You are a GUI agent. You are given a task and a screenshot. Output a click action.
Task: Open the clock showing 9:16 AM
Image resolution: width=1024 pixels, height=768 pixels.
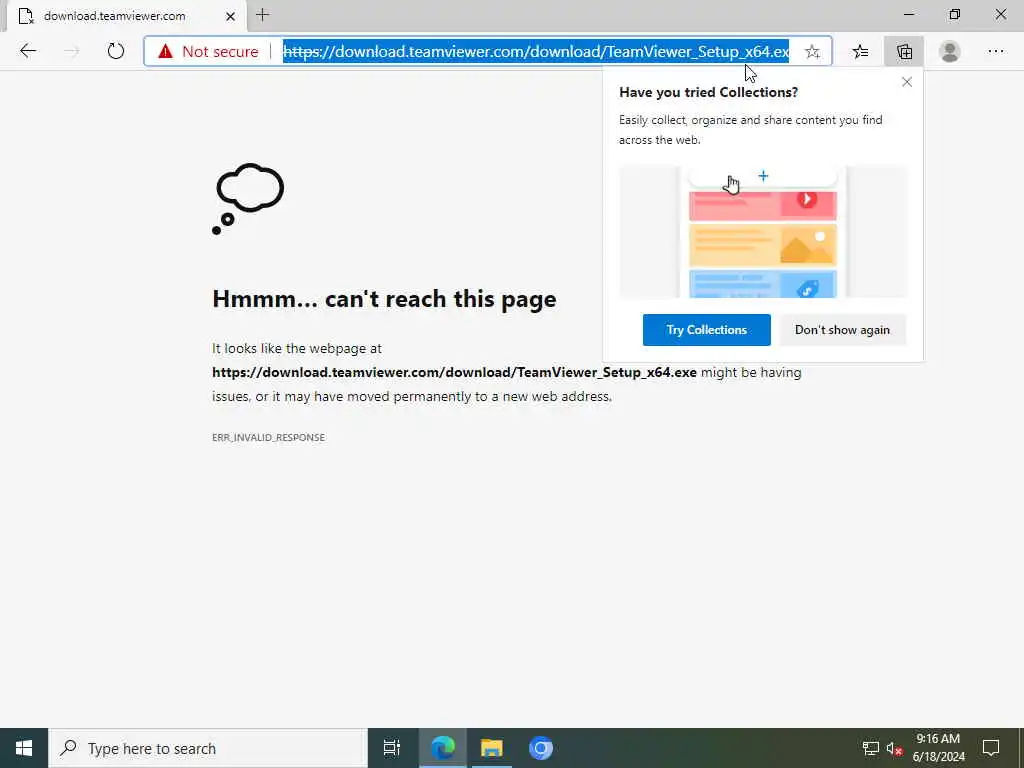938,748
